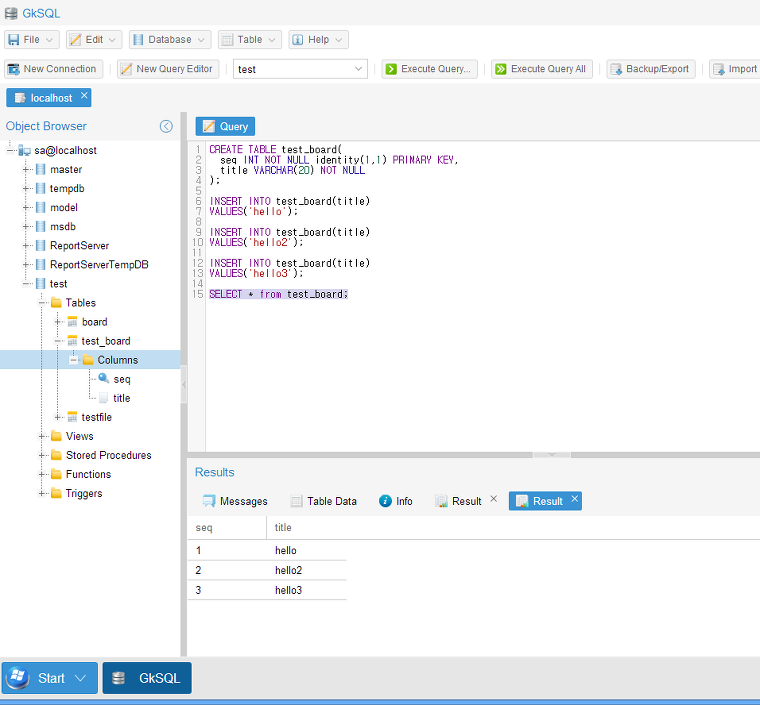The width and height of the screenshot is (760, 705).
Task: Click the Backup/Export button
Action: 651,69
